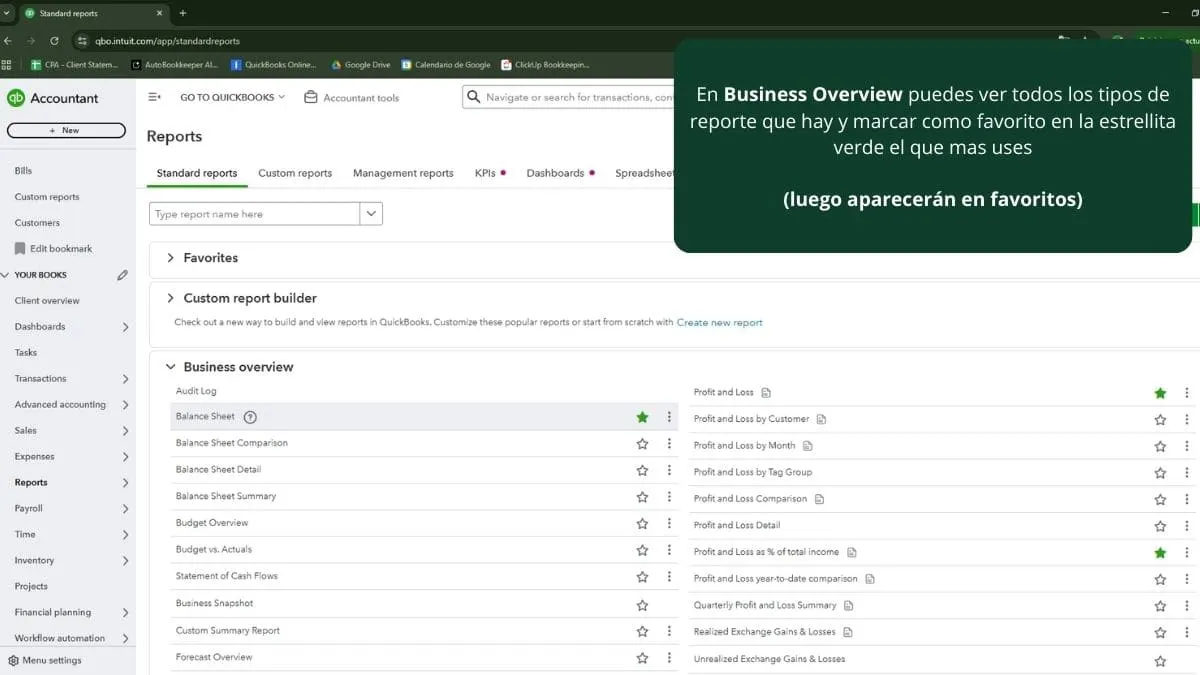Image resolution: width=1200 pixels, height=675 pixels.
Task: Reload the browser page
Action: click(54, 41)
